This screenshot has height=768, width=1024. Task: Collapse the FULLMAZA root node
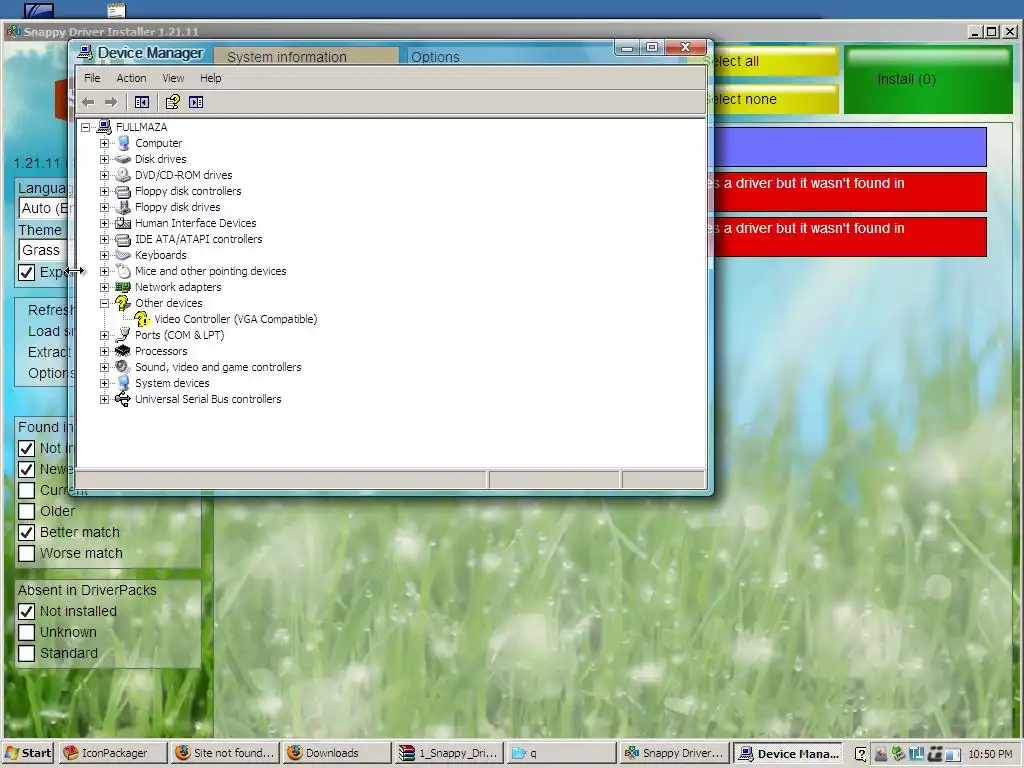[86, 127]
